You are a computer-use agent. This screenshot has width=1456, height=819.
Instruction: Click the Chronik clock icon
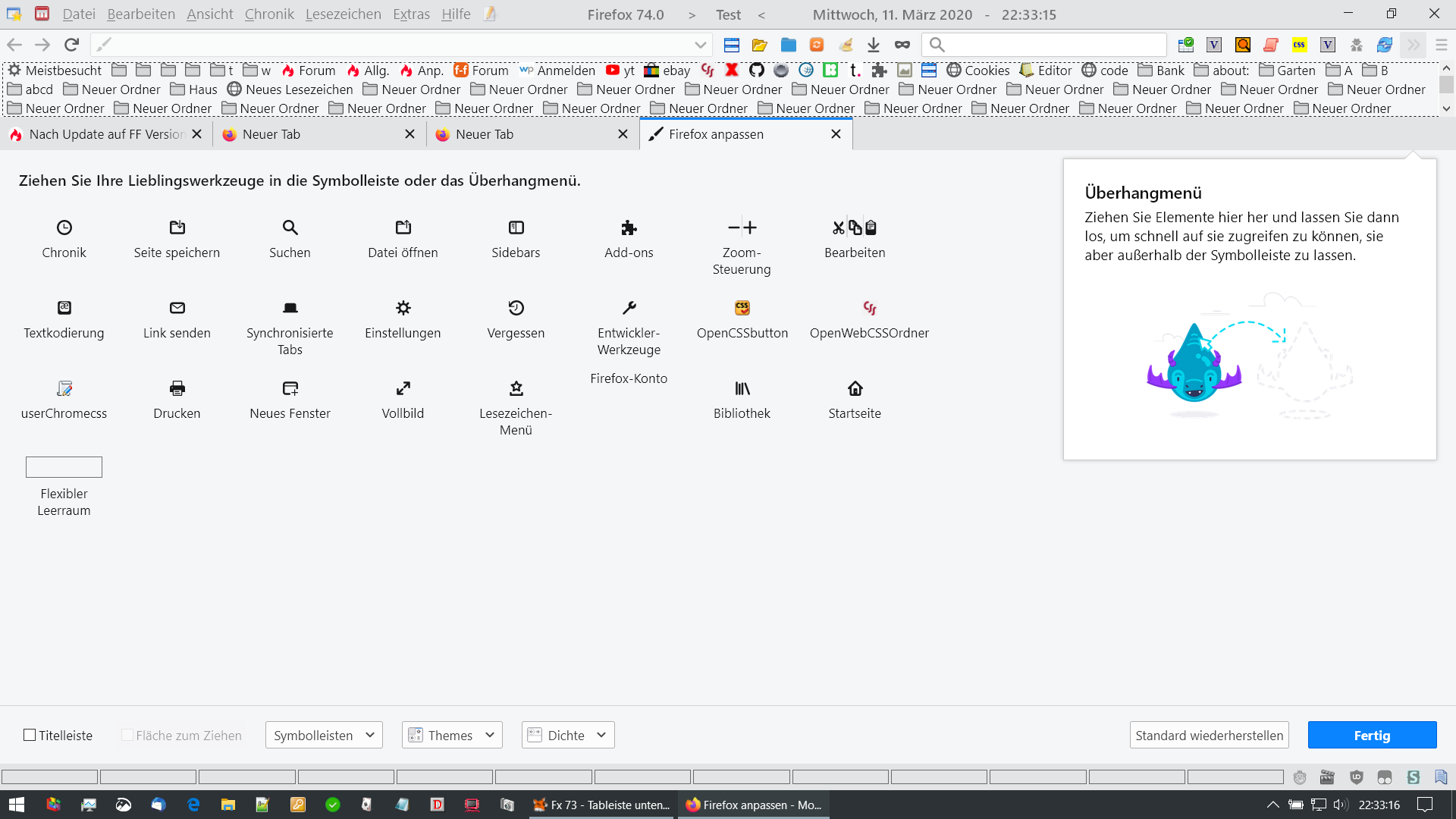tap(64, 227)
